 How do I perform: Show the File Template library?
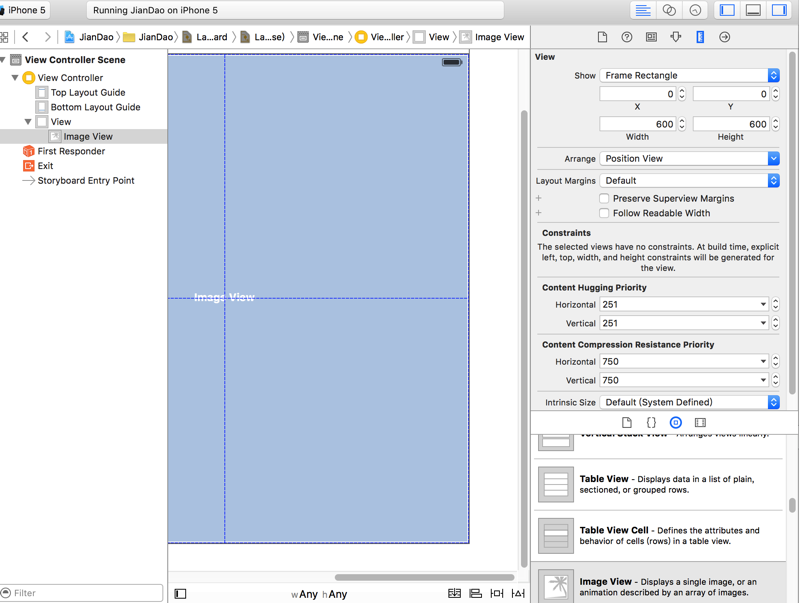[x=627, y=422]
